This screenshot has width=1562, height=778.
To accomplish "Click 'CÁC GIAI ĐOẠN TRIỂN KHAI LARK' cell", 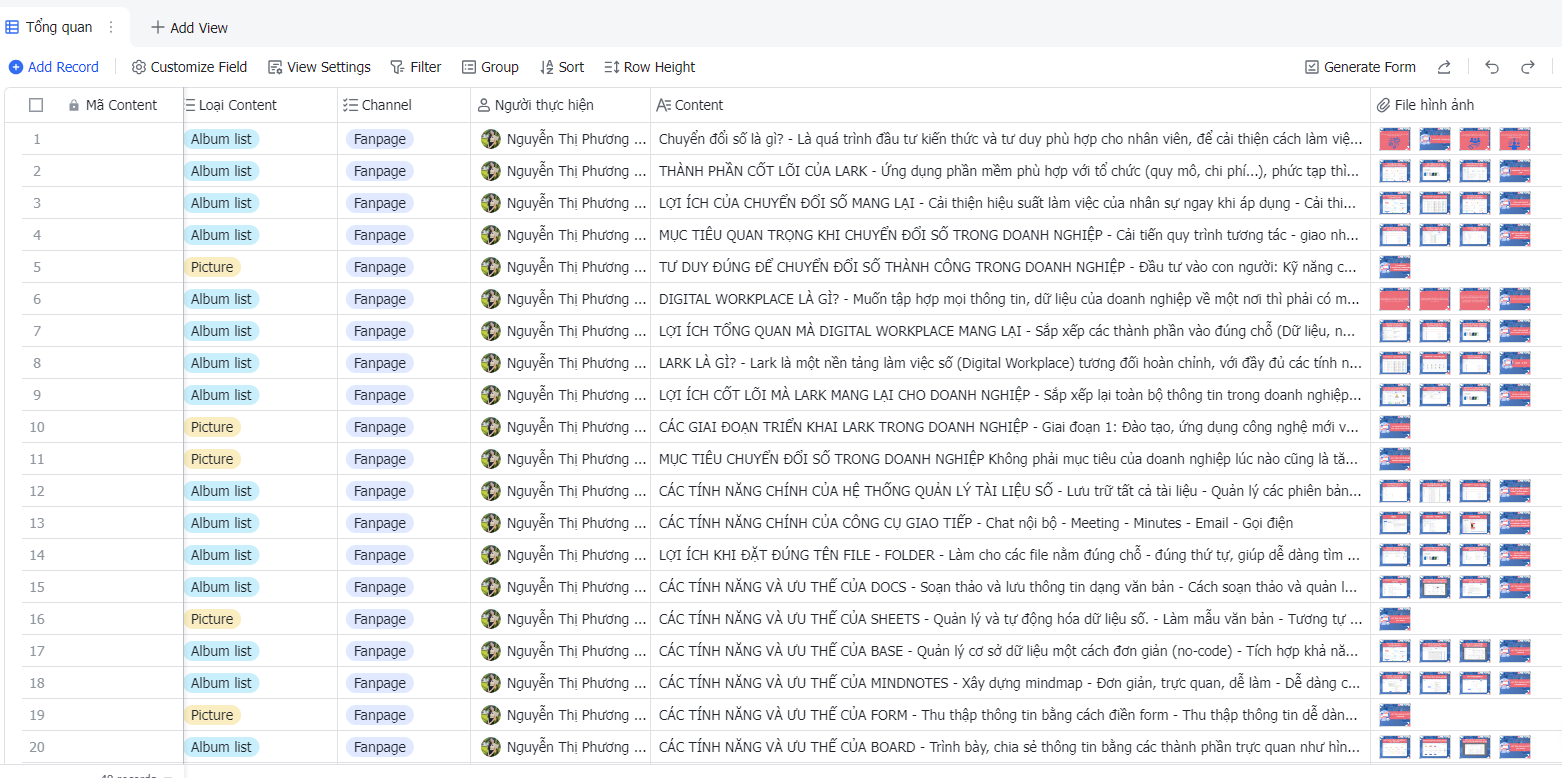I will pyautogui.click(x=1011, y=427).
